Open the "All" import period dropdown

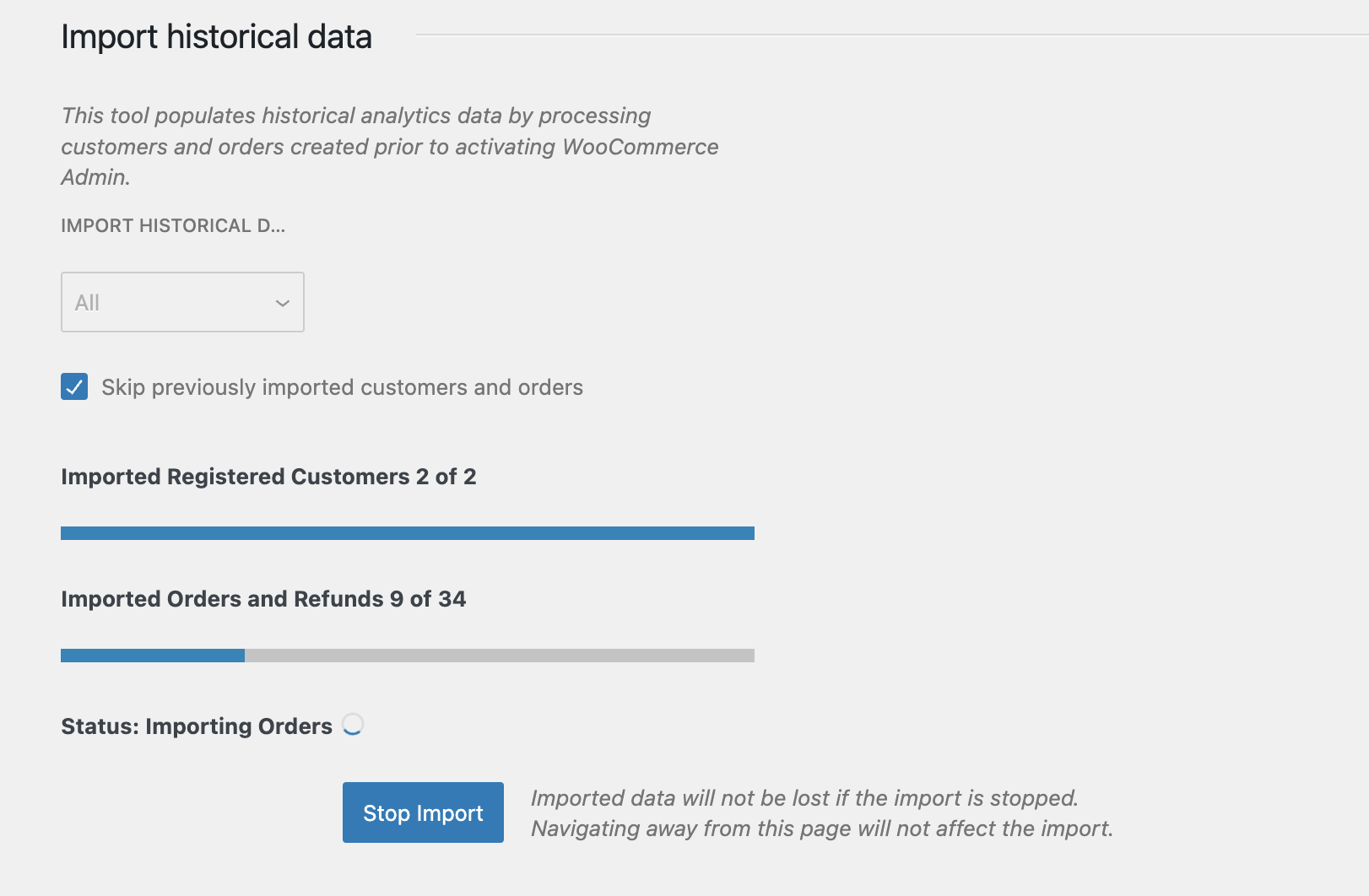[182, 302]
